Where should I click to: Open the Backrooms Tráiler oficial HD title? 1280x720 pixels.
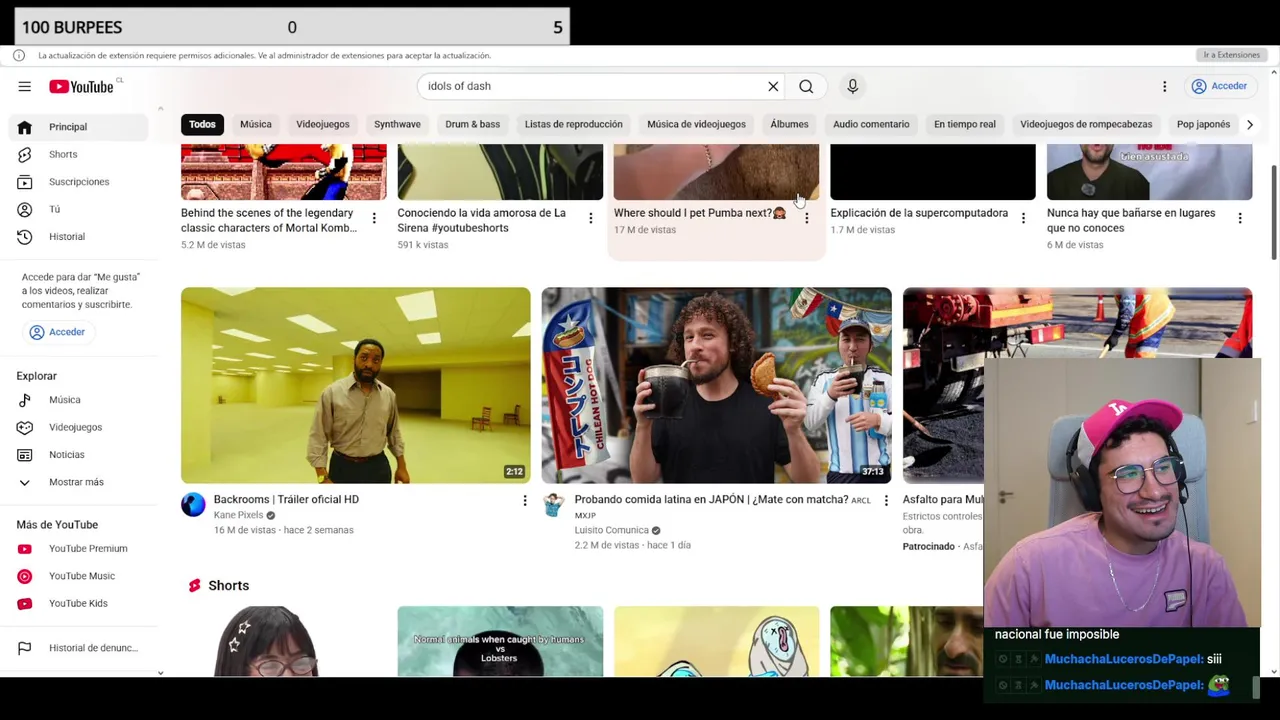coord(286,499)
